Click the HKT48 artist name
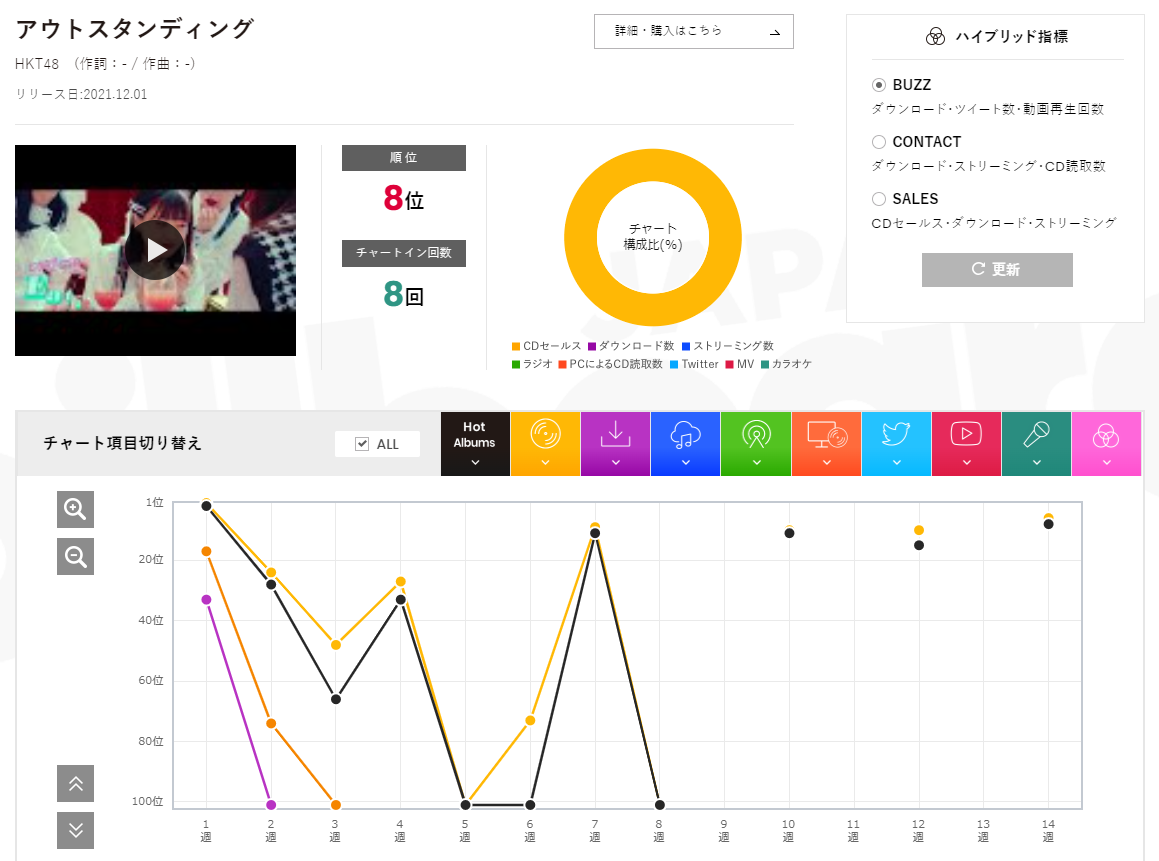Image resolution: width=1159 pixels, height=861 pixels. pos(37,64)
